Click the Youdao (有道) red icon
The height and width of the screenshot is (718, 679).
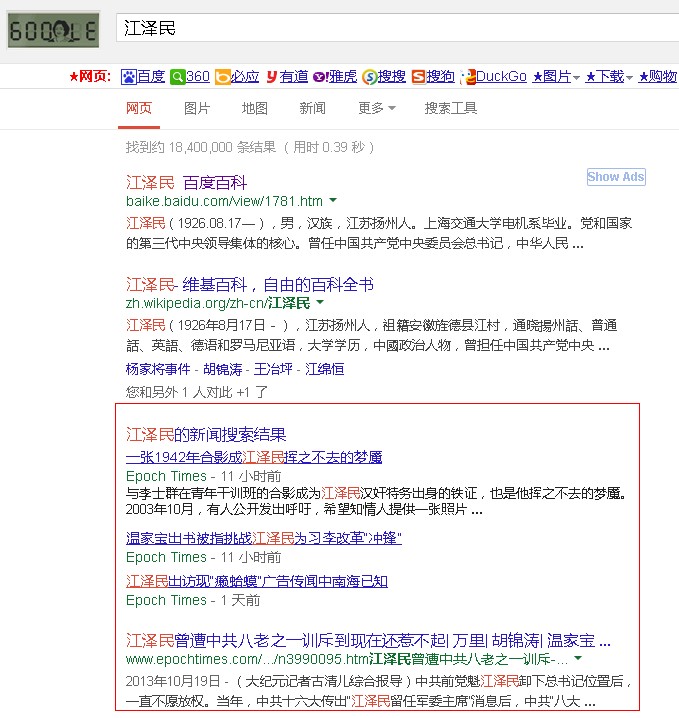click(x=272, y=76)
